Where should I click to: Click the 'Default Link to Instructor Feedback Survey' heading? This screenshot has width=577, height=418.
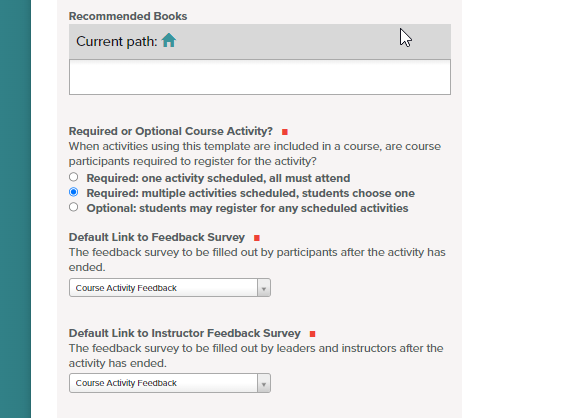coord(185,333)
